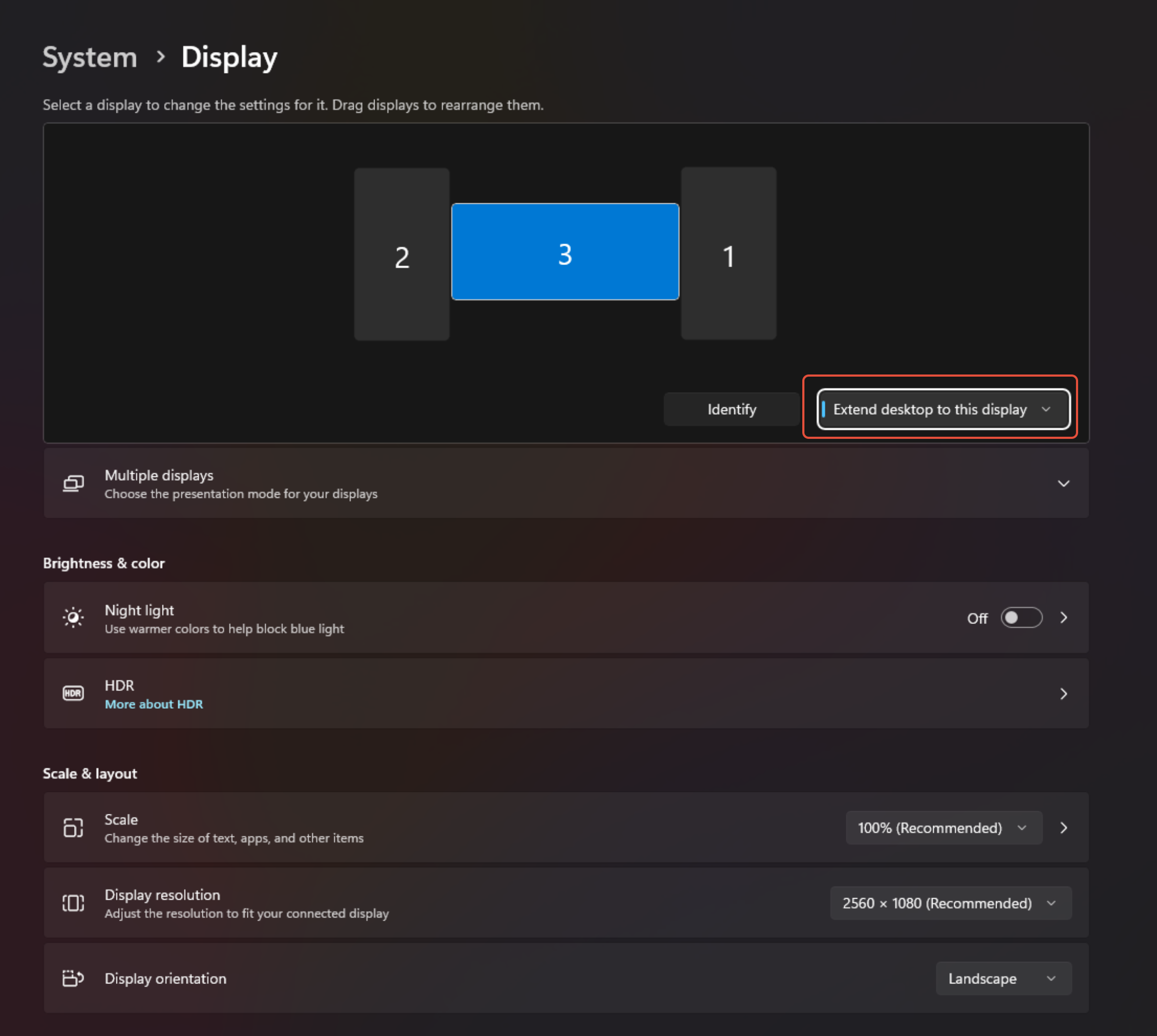Open Night light settings via row arrow
Screen dimensions: 1157x1036
[x=1064, y=618]
